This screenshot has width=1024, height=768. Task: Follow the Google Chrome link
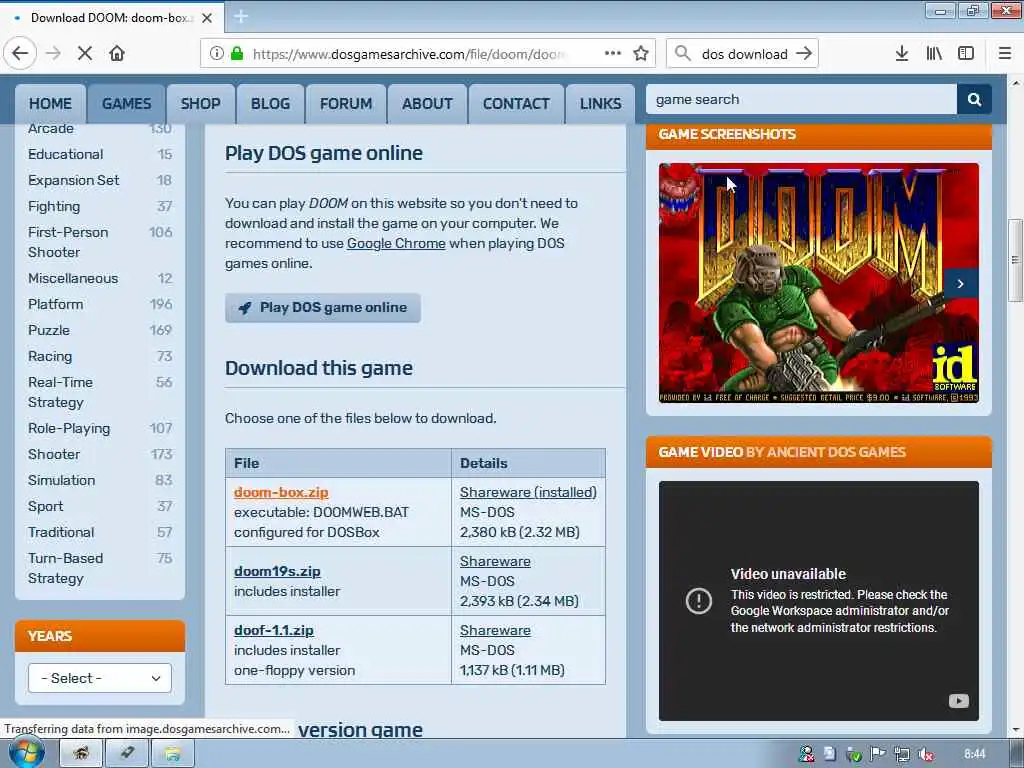396,244
